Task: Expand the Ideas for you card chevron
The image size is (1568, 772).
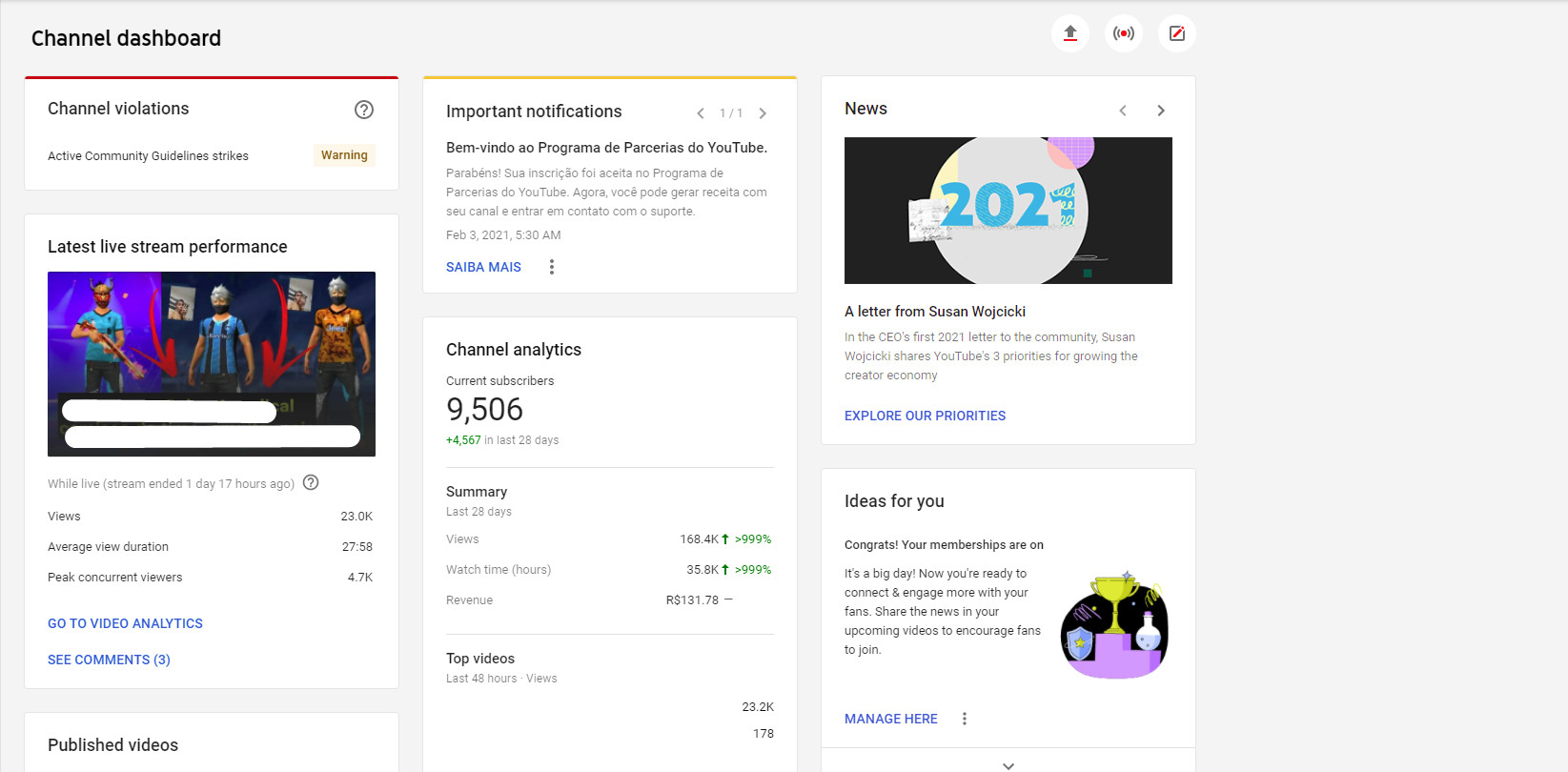Action: click(x=1008, y=765)
